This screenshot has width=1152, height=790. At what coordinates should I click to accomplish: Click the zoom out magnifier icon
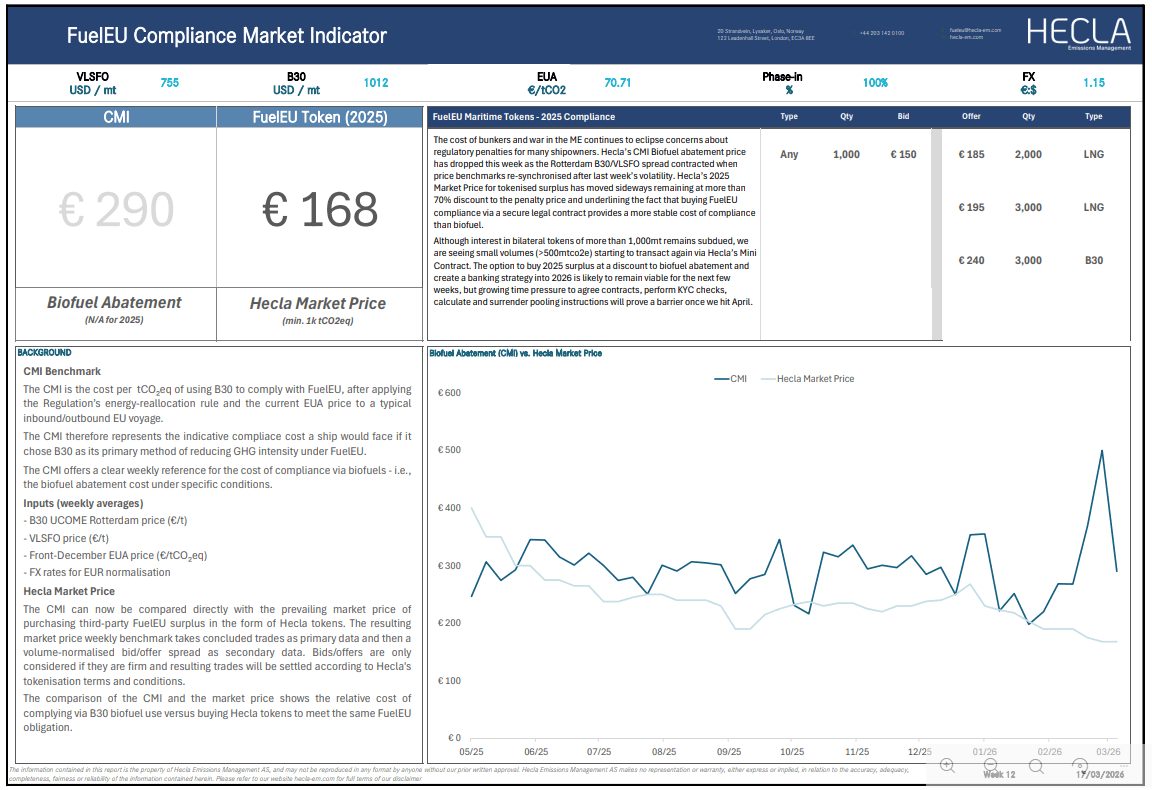990,766
